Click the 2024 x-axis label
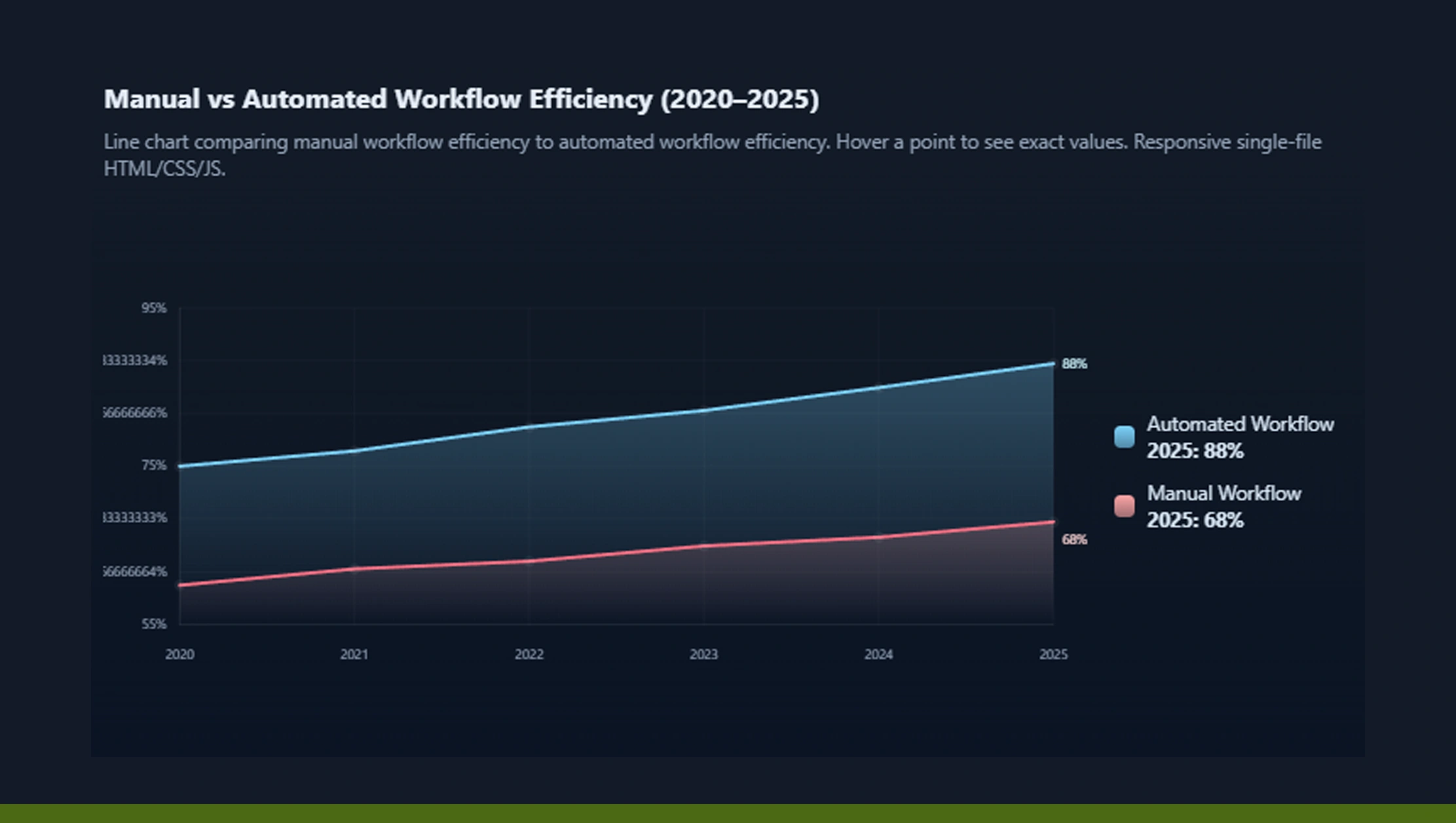This screenshot has height=823, width=1456. point(878,654)
